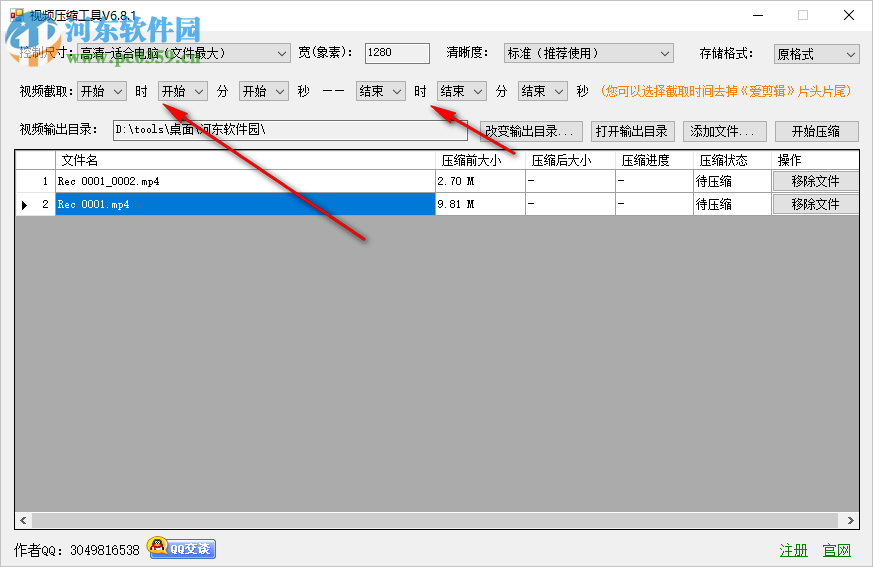Screen dimensions: 873x567
Task: Click the QQ交谈 chat icon
Action: point(182,548)
